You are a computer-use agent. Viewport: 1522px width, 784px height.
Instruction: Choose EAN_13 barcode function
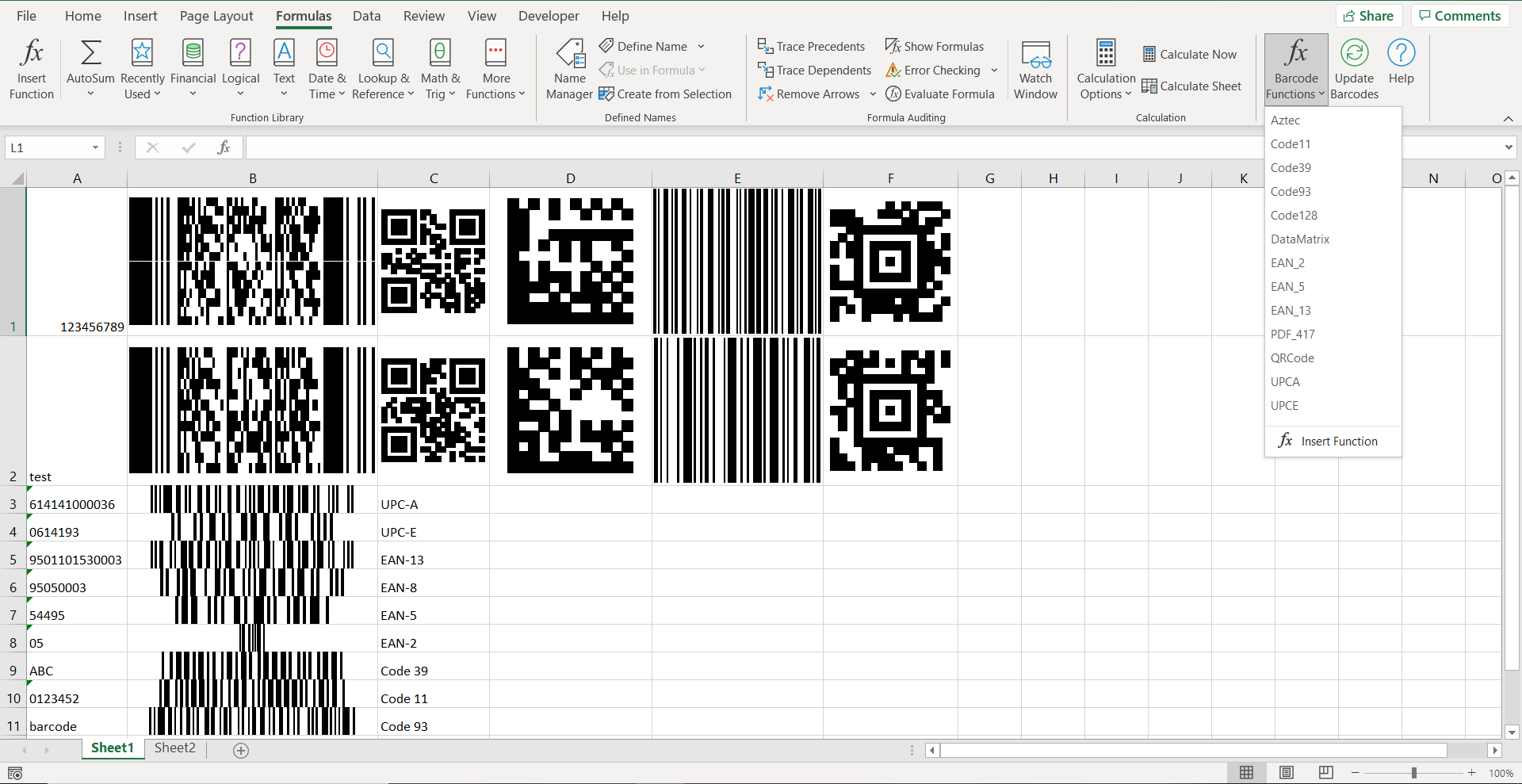point(1333,311)
